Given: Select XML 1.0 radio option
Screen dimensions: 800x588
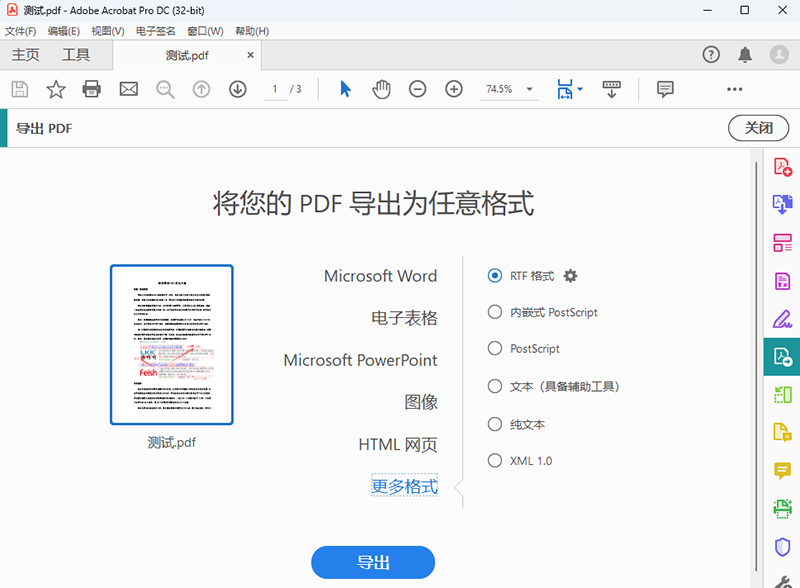Looking at the screenshot, I should point(494,460).
